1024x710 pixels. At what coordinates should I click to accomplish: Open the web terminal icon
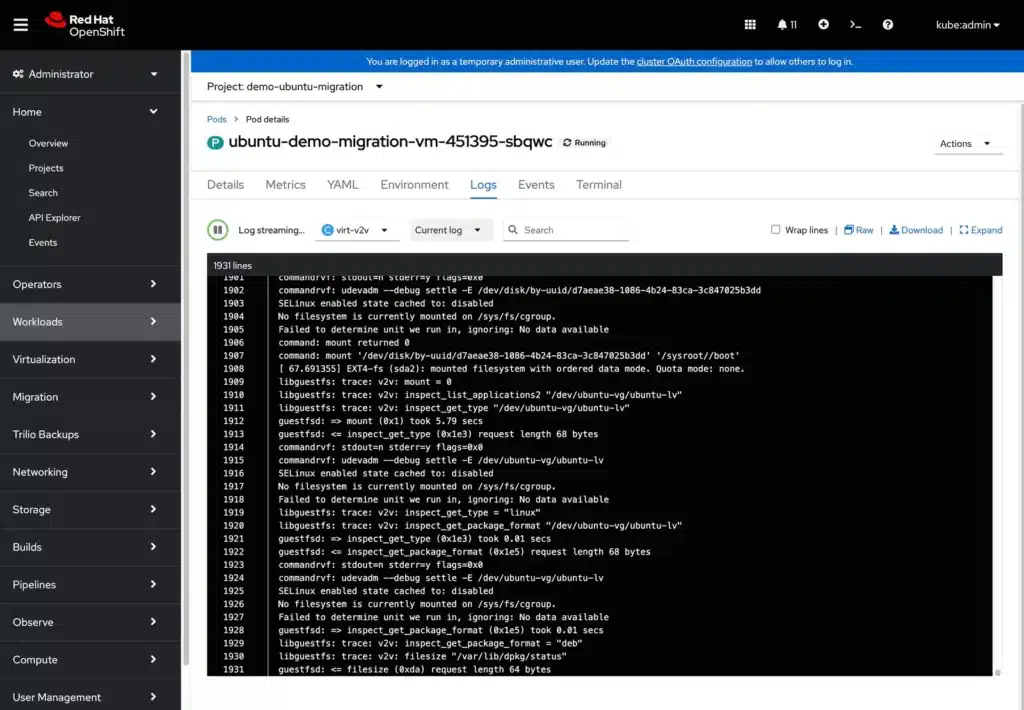click(855, 24)
